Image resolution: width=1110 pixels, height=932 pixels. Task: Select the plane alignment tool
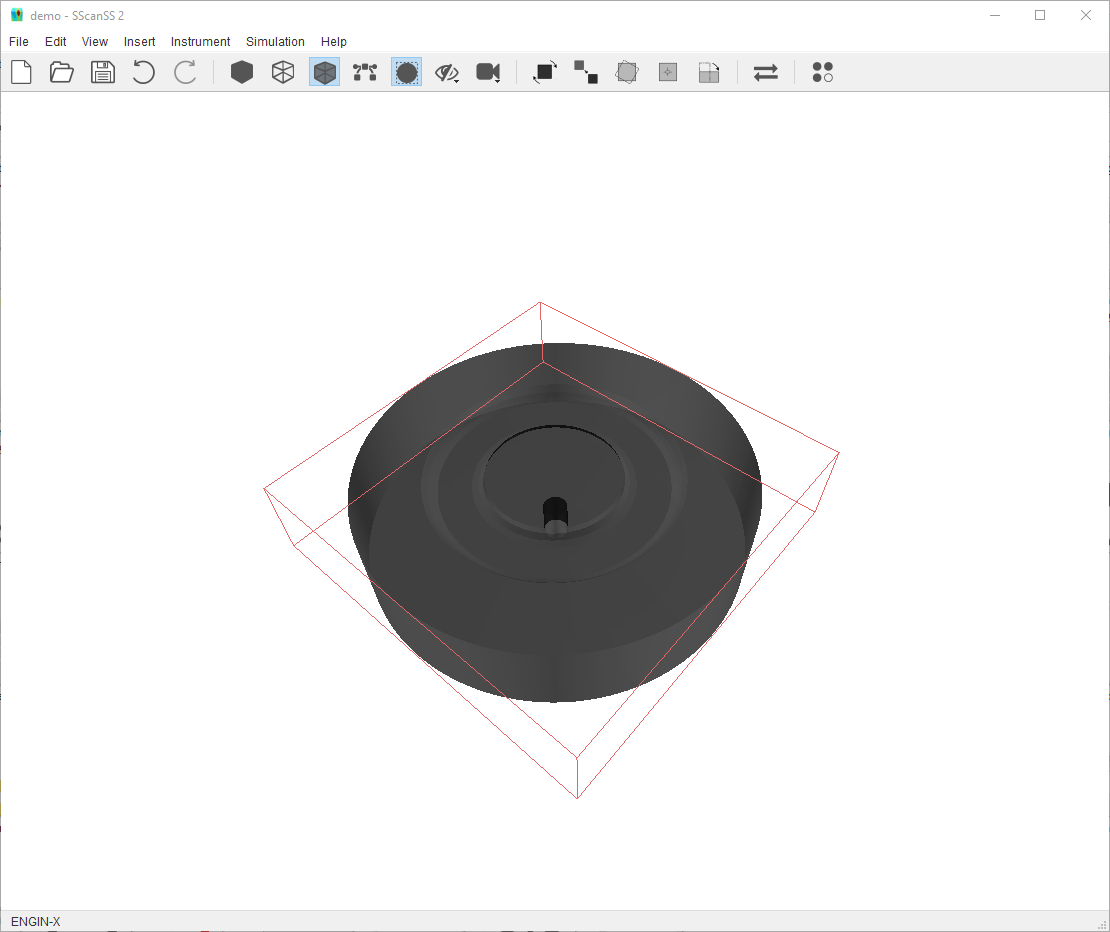pos(709,72)
